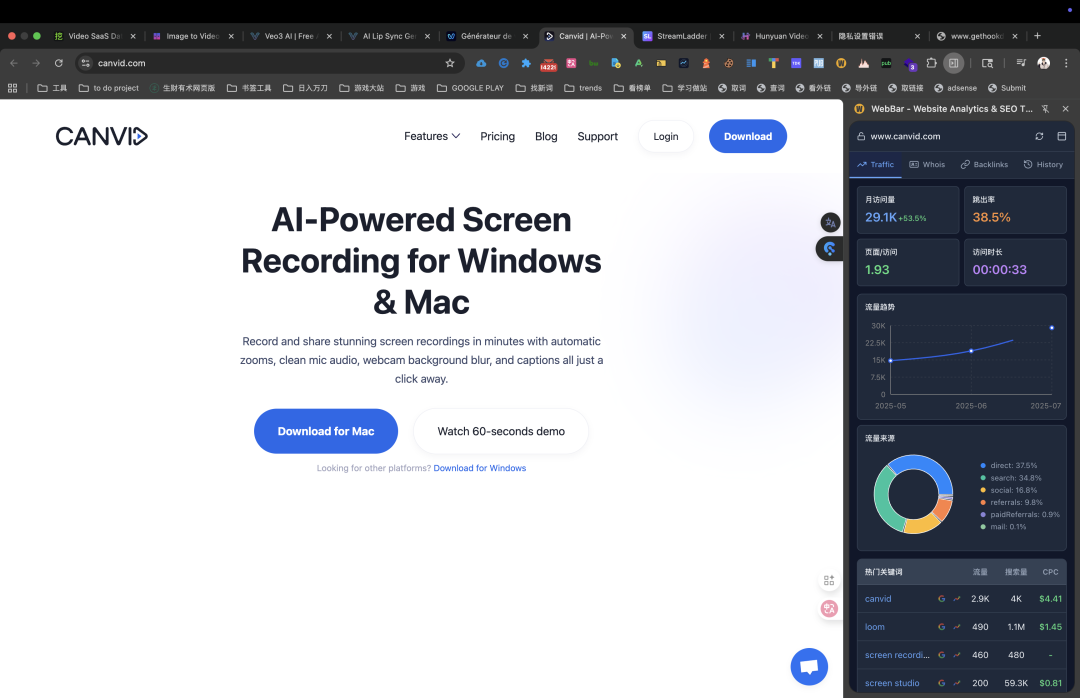Switch to WebBar Whois tab
Image resolution: width=1080 pixels, height=698 pixels.
click(927, 165)
